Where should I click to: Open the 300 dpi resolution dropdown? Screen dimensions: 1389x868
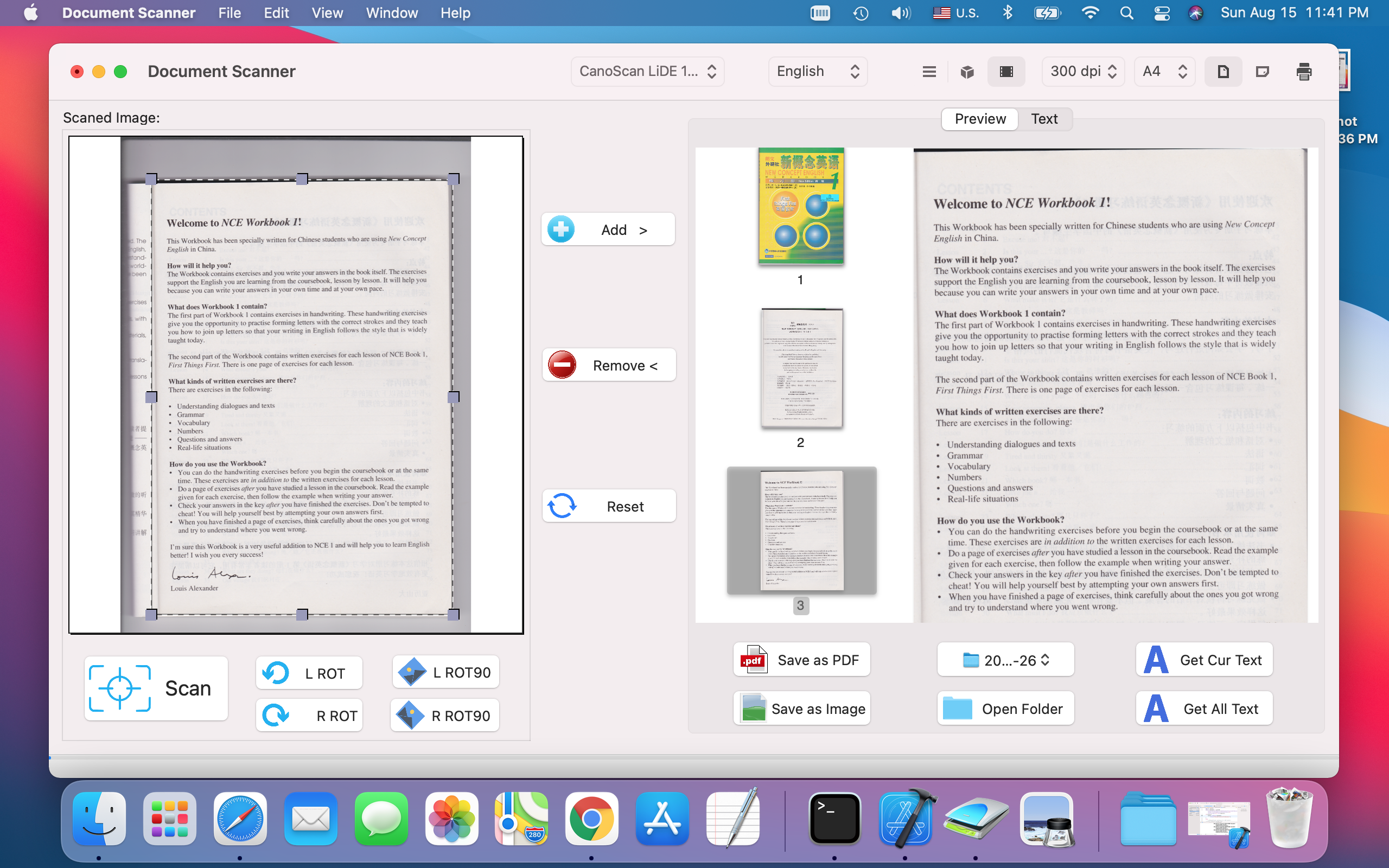tap(1082, 71)
